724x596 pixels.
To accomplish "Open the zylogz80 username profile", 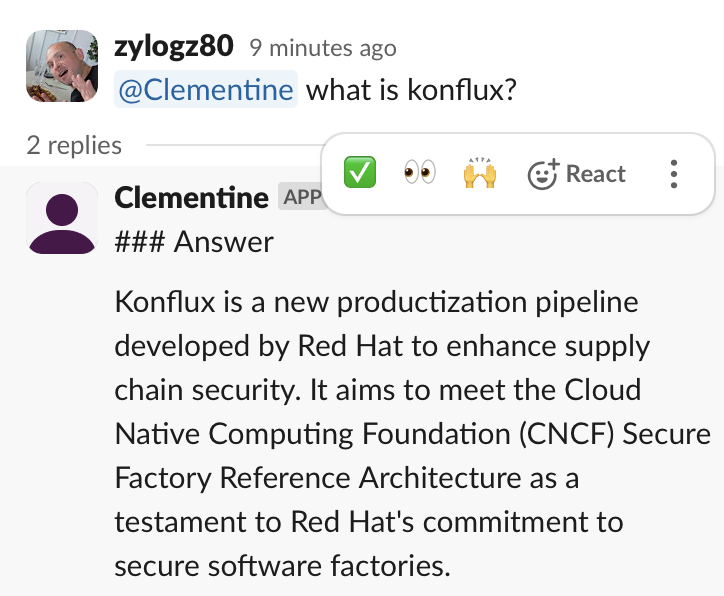I will [175, 46].
